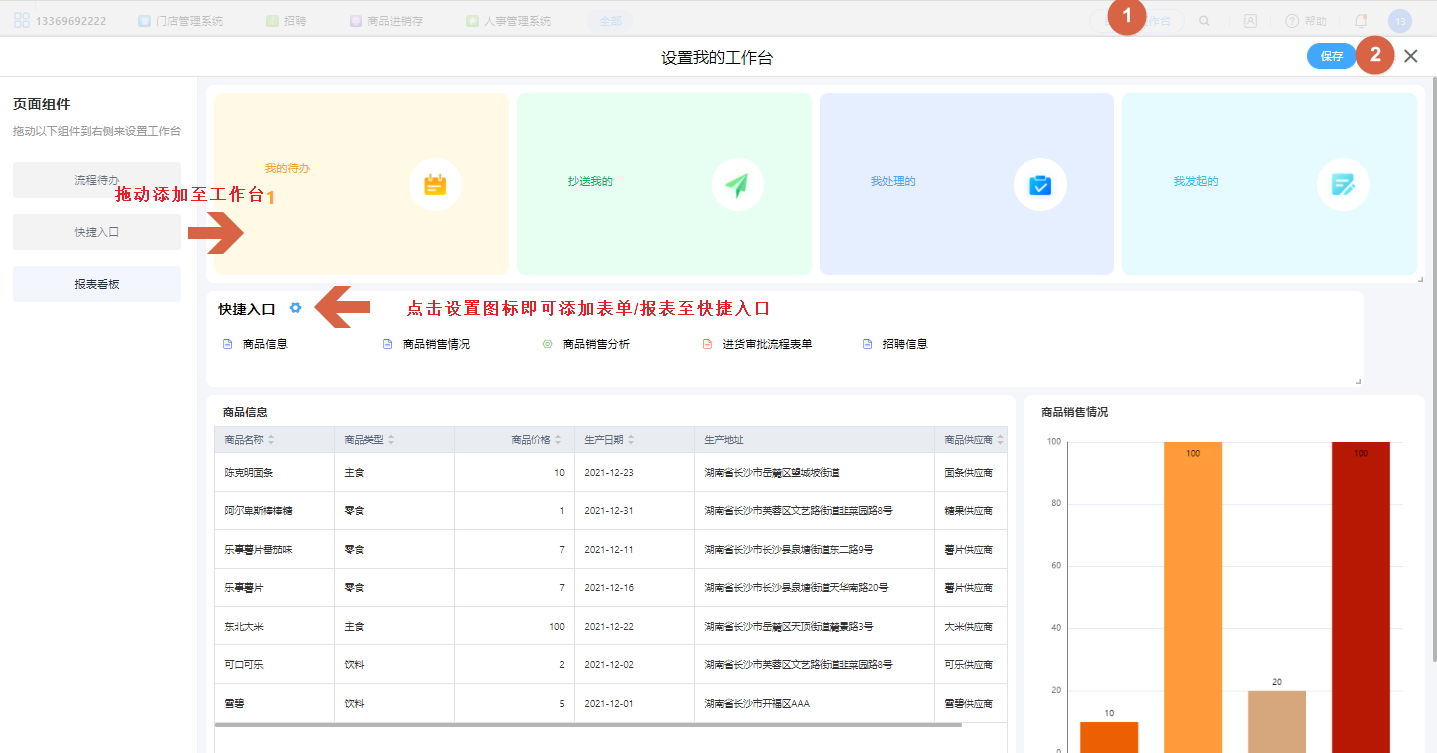
Task: Sort table by 商品名称 column
Action: coord(271,440)
